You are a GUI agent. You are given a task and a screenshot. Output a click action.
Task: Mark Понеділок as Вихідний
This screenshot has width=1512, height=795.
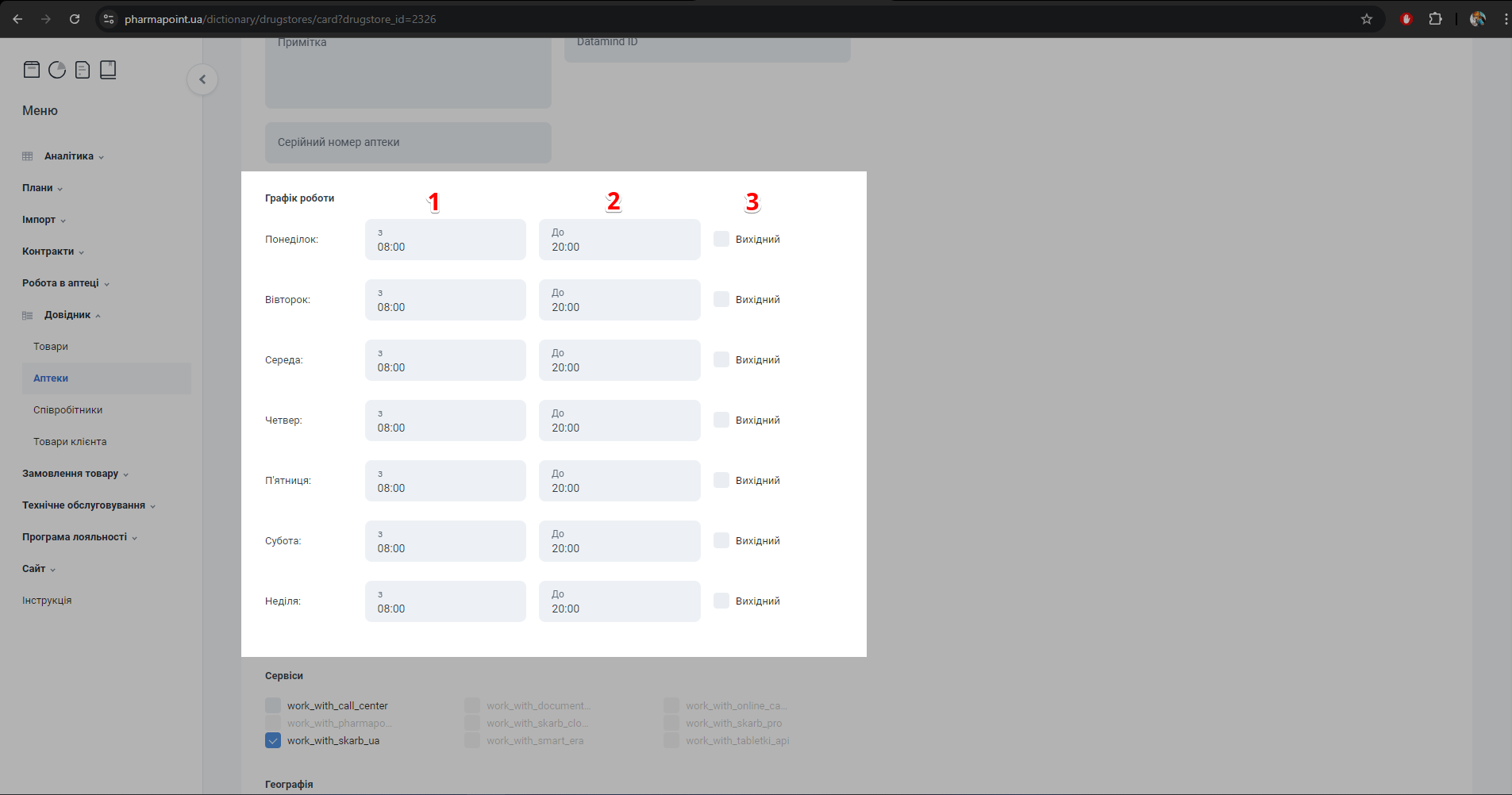point(721,239)
